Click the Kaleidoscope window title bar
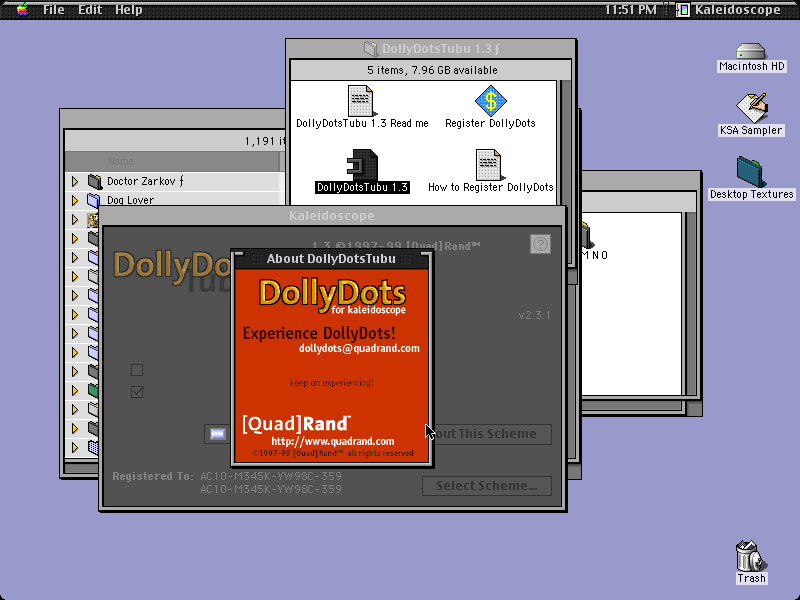 [x=332, y=216]
